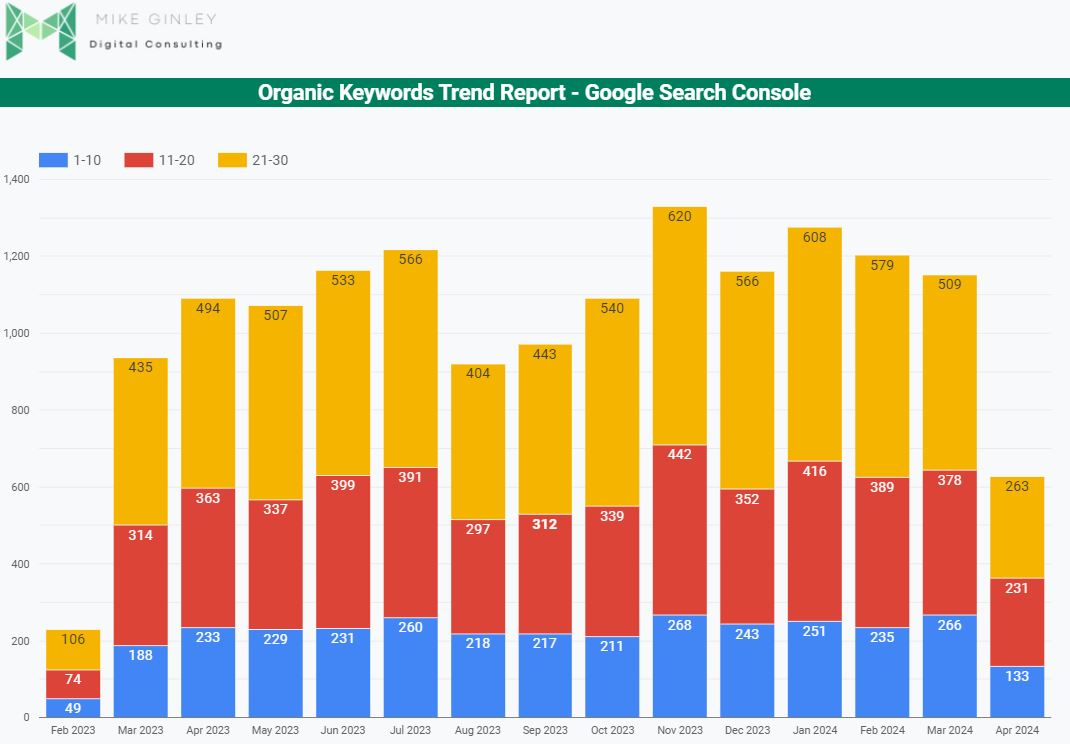Image resolution: width=1070 pixels, height=744 pixels.
Task: Click the 'MIKE GINLEY' name text
Action: click(x=156, y=19)
